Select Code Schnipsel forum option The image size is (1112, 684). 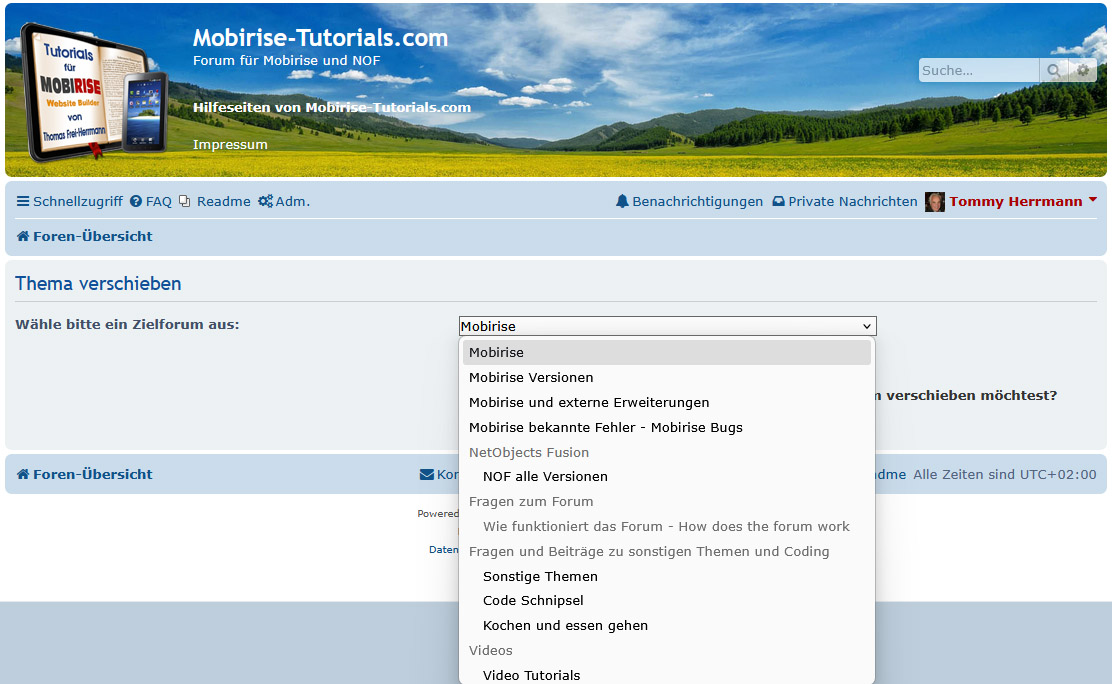pyautogui.click(x=533, y=601)
